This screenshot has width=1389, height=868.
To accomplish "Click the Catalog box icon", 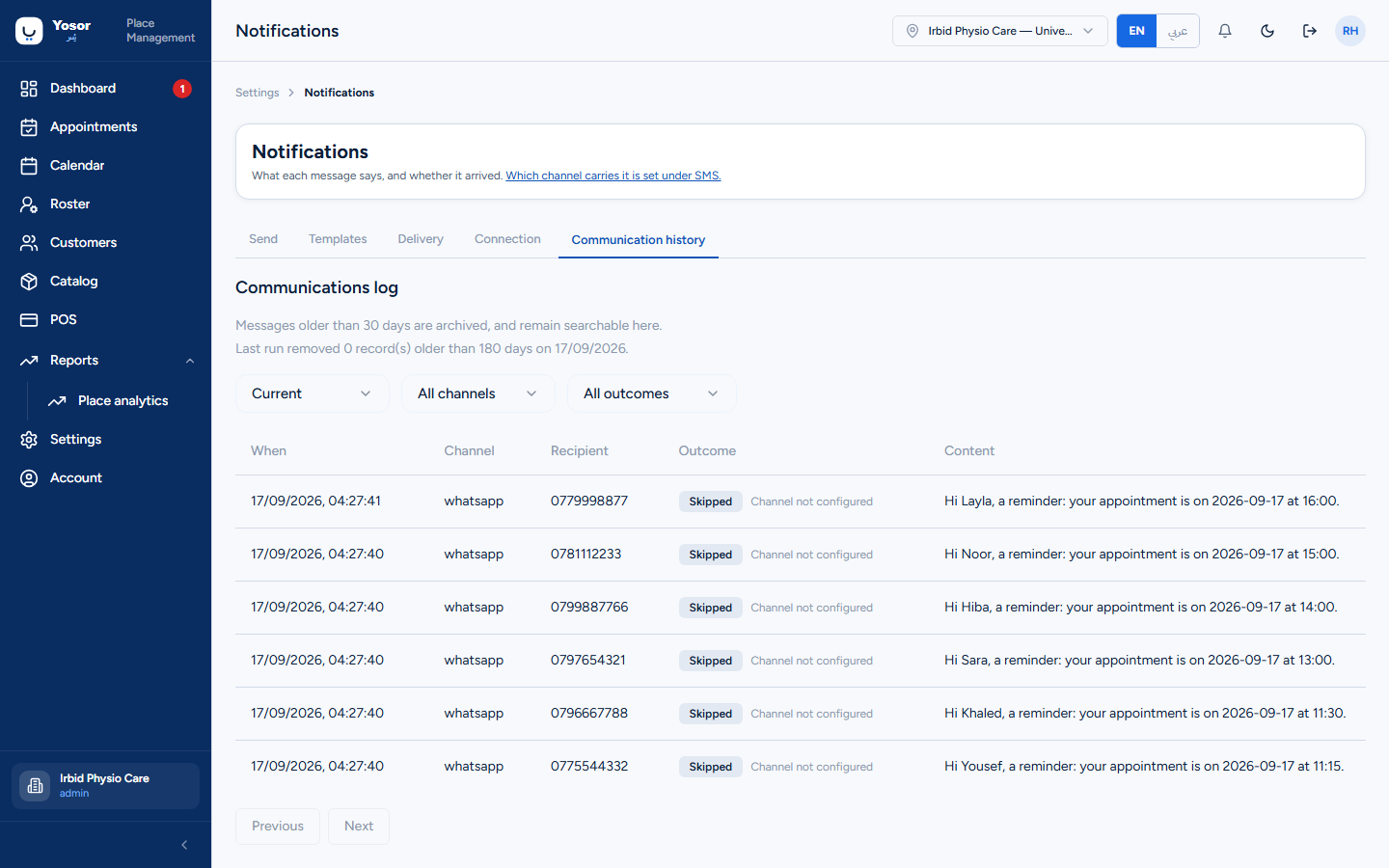I will [x=29, y=282].
